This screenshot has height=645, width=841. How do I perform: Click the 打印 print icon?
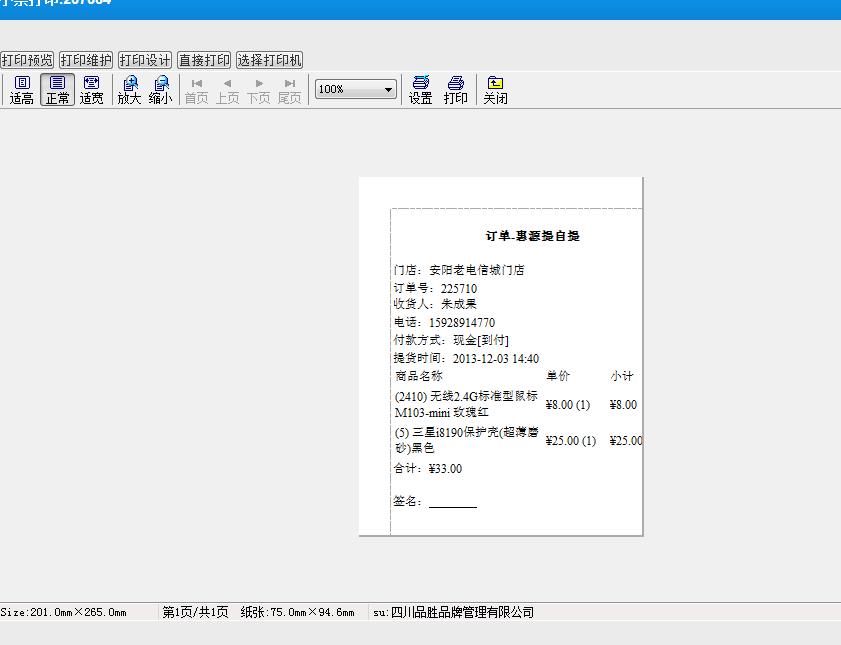(456, 89)
